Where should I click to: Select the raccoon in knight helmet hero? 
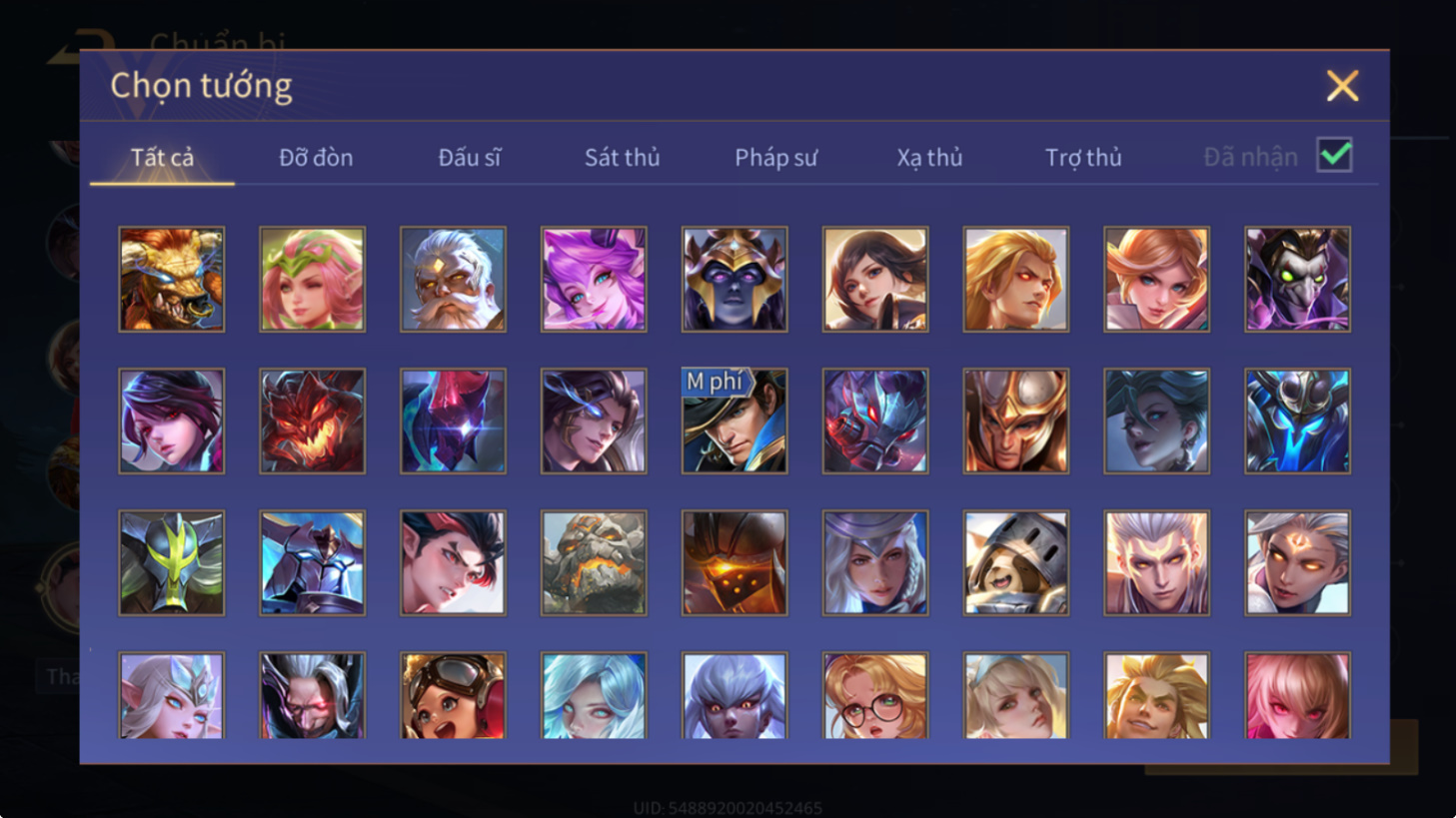click(x=1015, y=562)
